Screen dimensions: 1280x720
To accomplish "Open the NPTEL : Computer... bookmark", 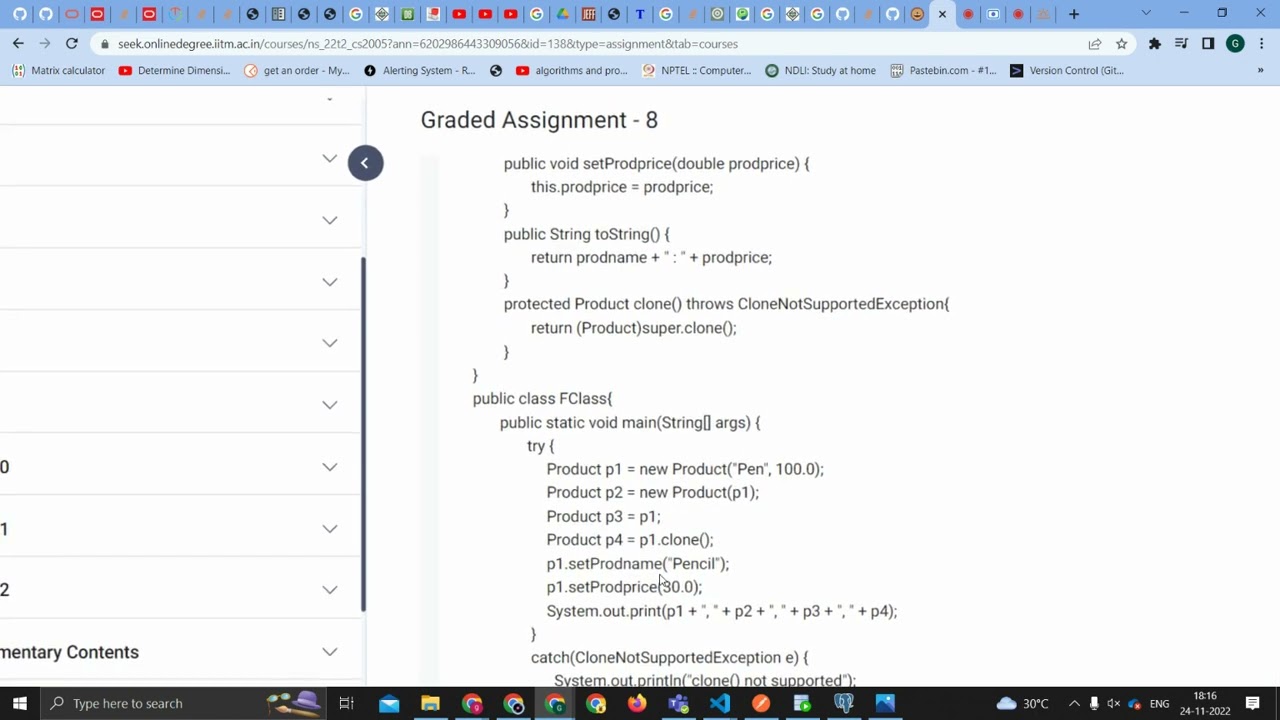I will point(696,70).
